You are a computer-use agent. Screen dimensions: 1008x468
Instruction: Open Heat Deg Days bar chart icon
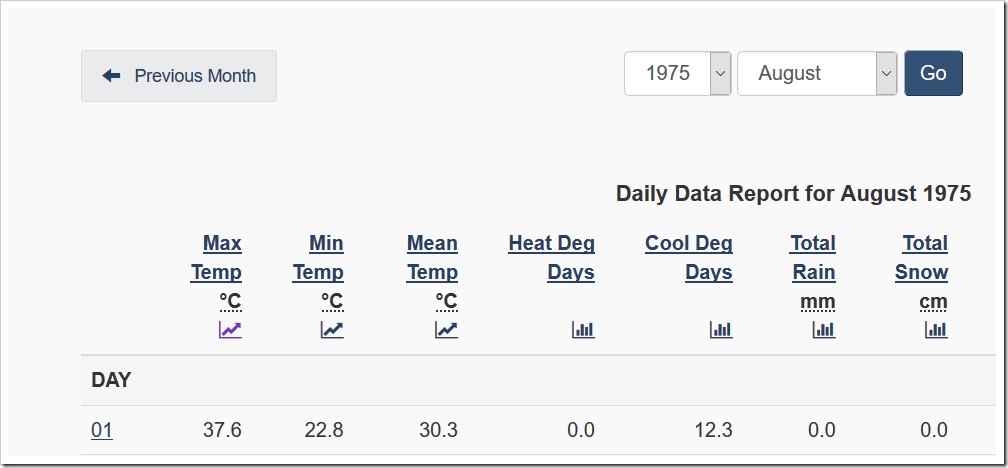(583, 330)
